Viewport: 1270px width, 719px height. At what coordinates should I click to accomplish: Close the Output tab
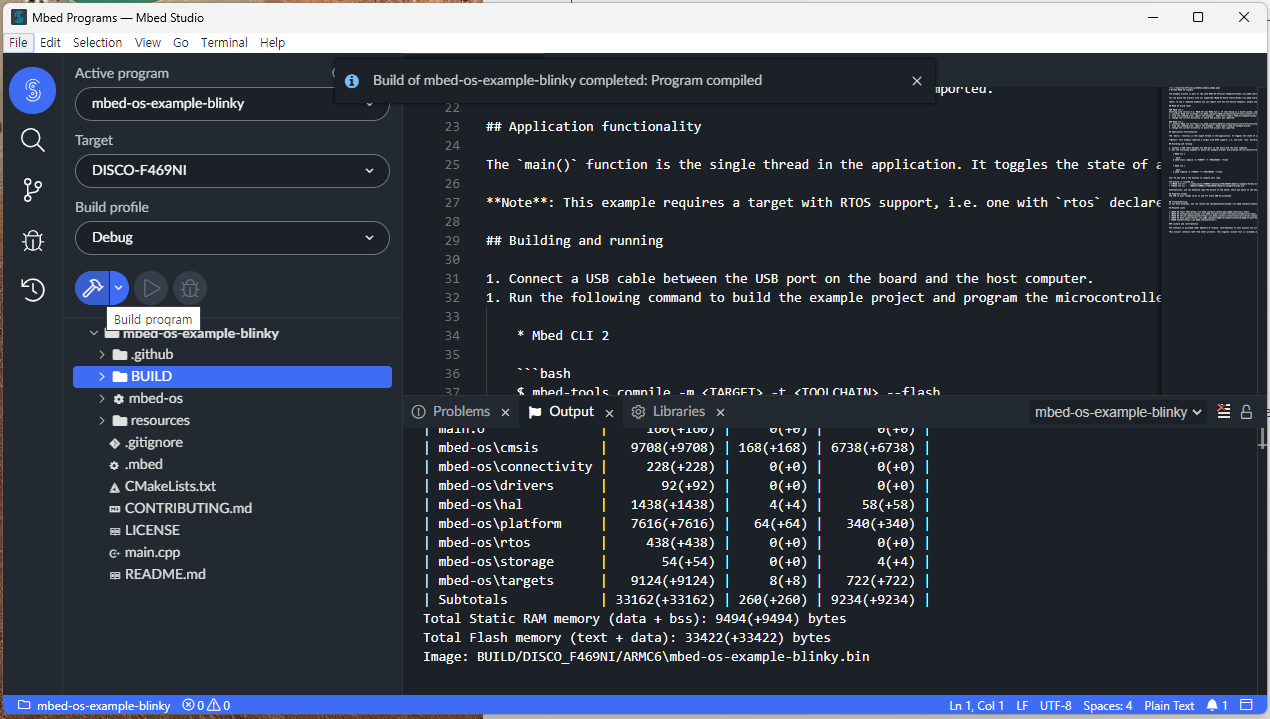(609, 412)
